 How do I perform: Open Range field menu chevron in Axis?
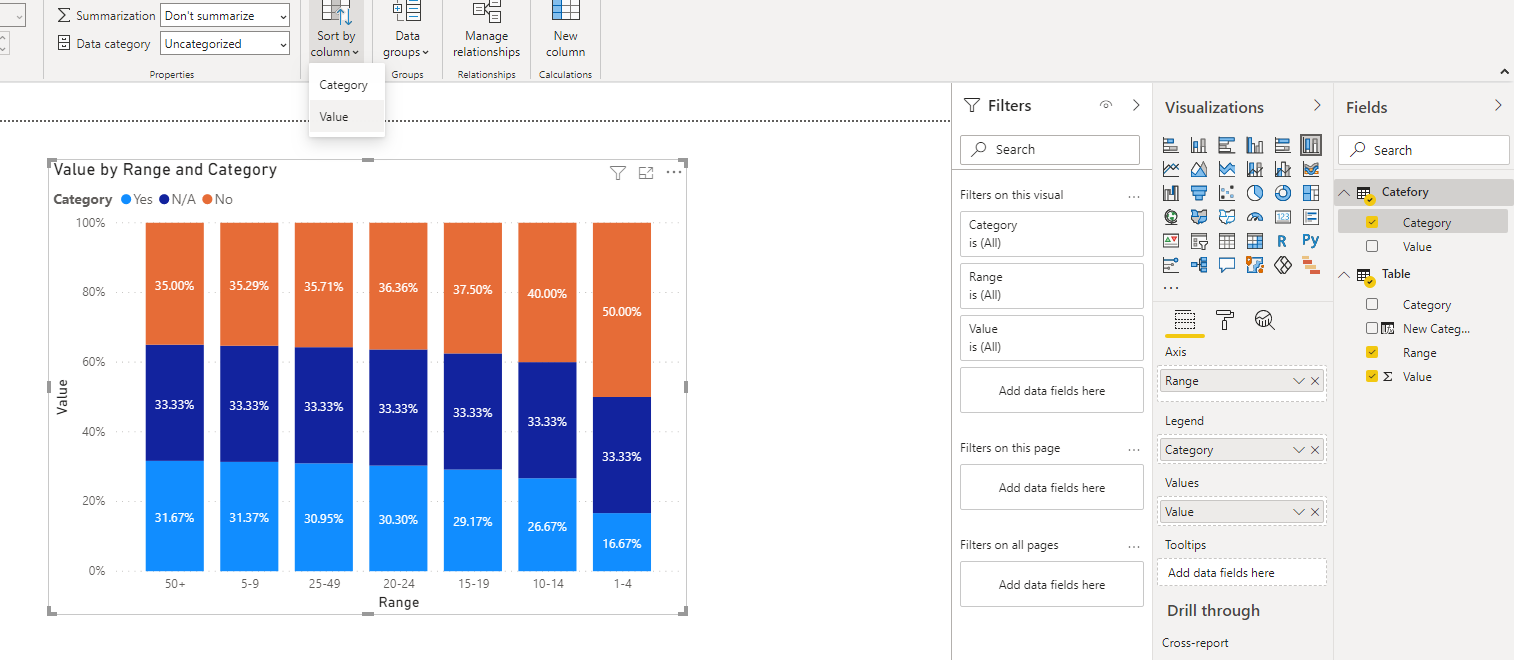1298,381
